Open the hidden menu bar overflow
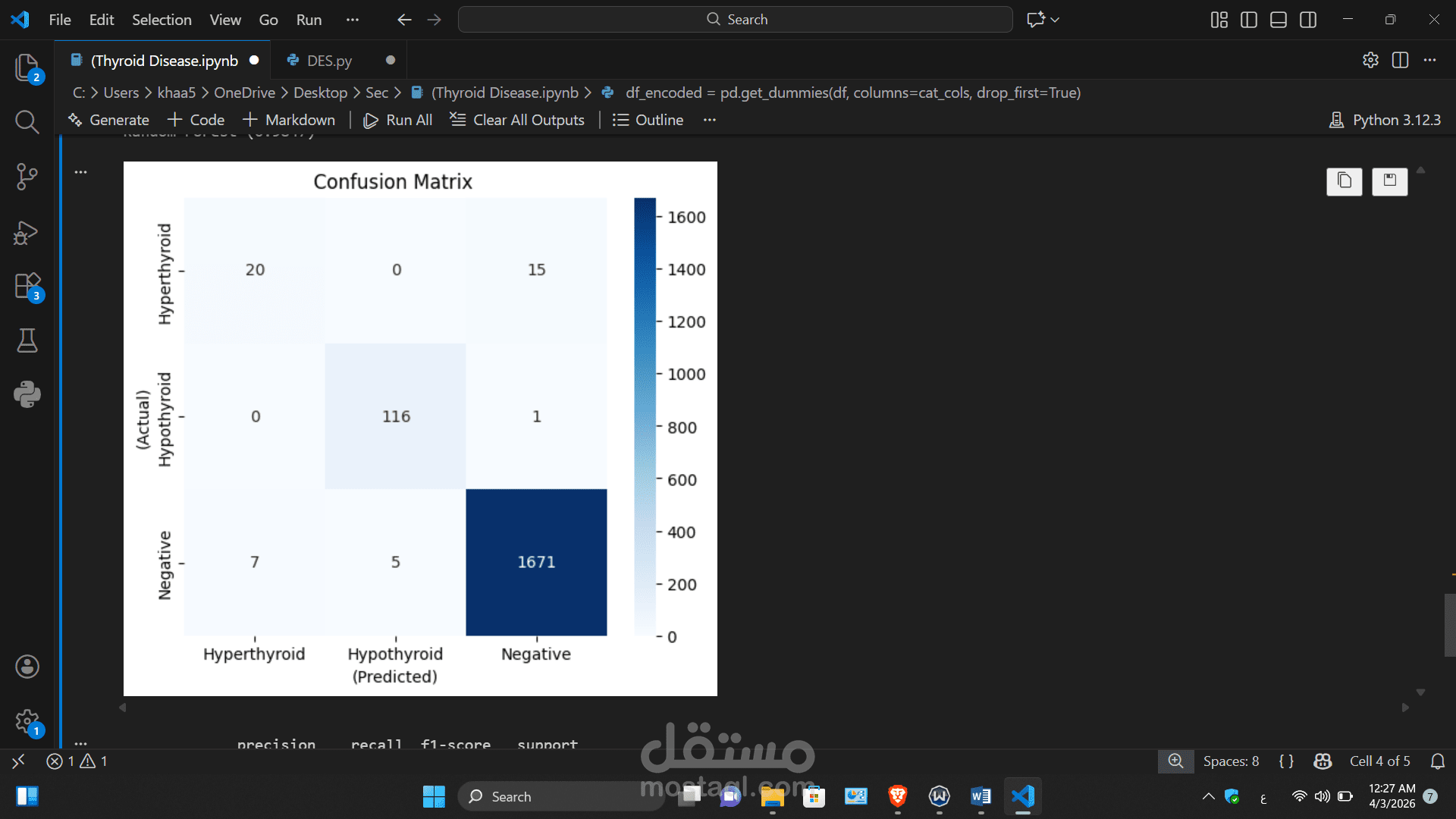This screenshot has width=1456, height=819. 352,20
